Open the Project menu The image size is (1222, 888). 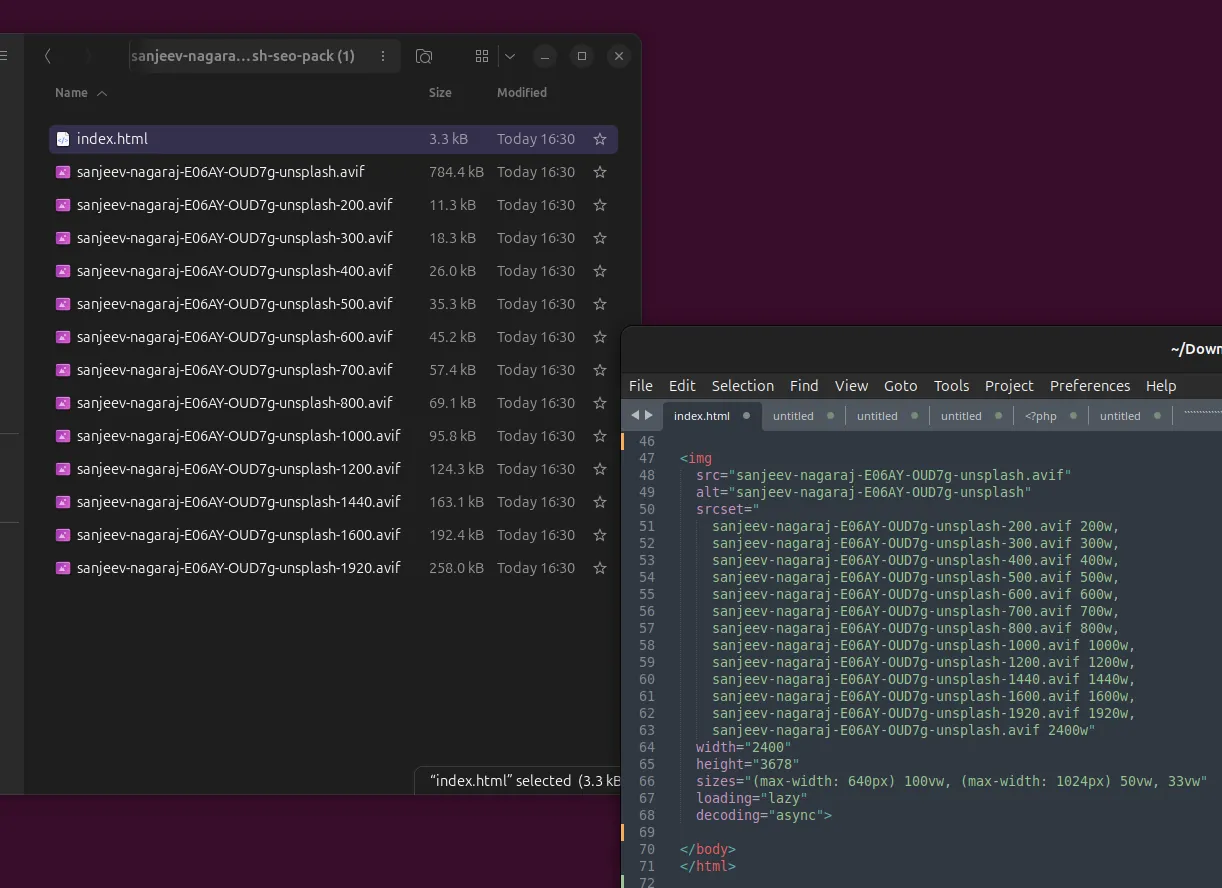pos(1009,386)
